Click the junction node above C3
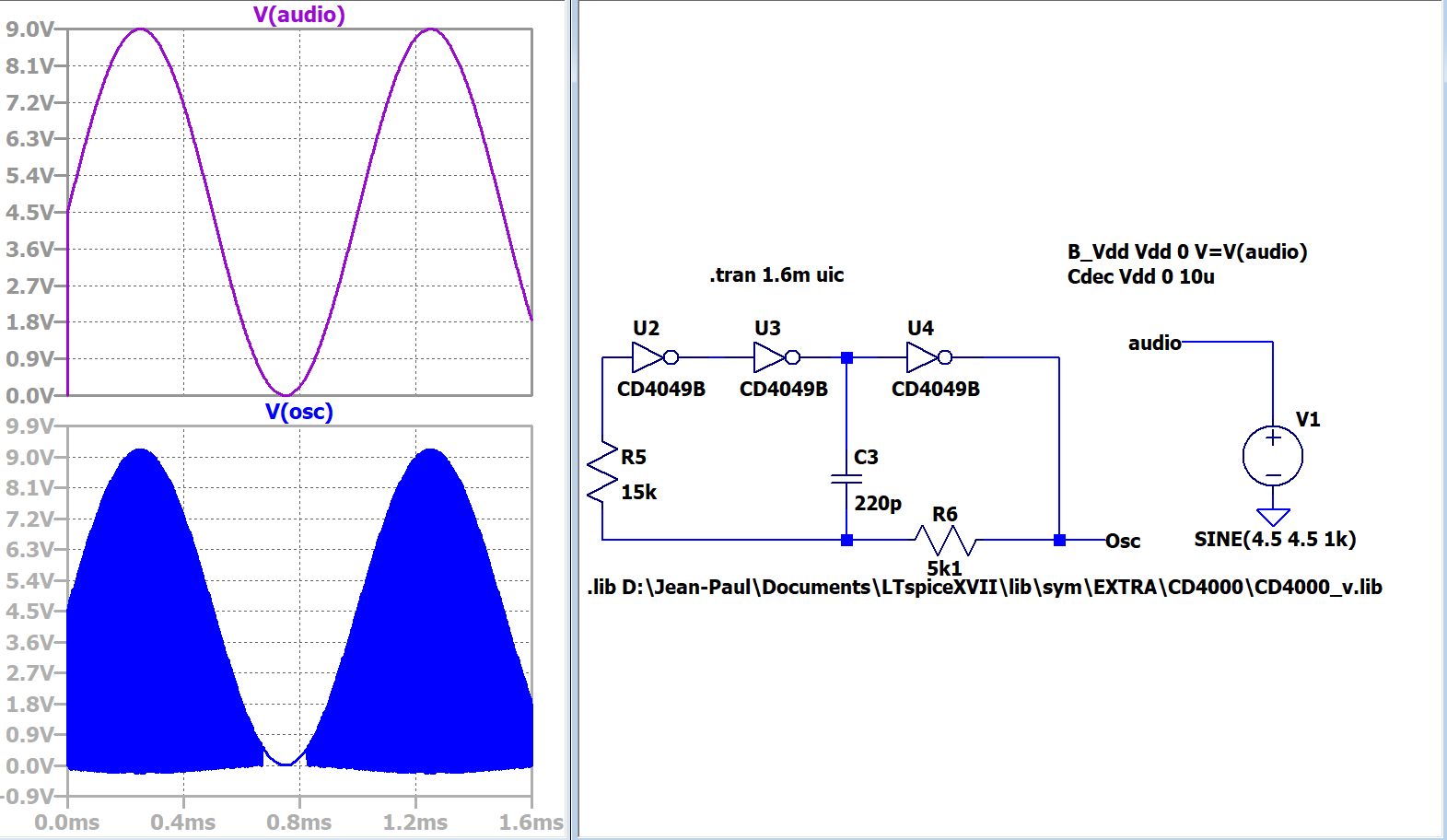 point(846,357)
